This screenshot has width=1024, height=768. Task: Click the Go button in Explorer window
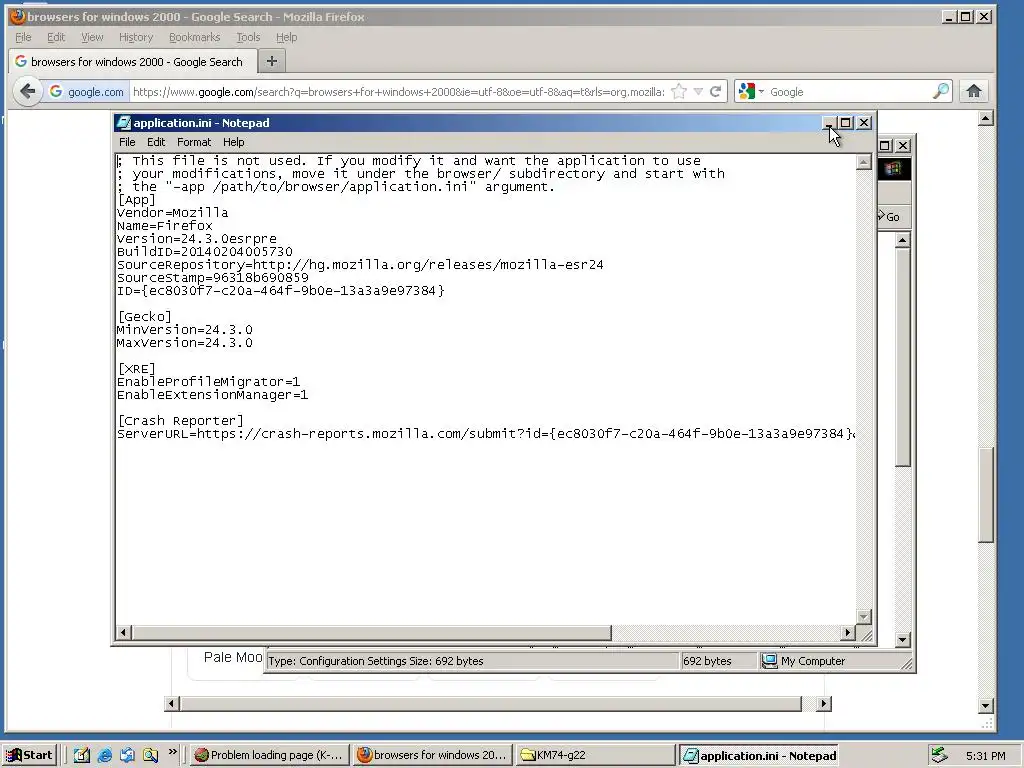889,217
